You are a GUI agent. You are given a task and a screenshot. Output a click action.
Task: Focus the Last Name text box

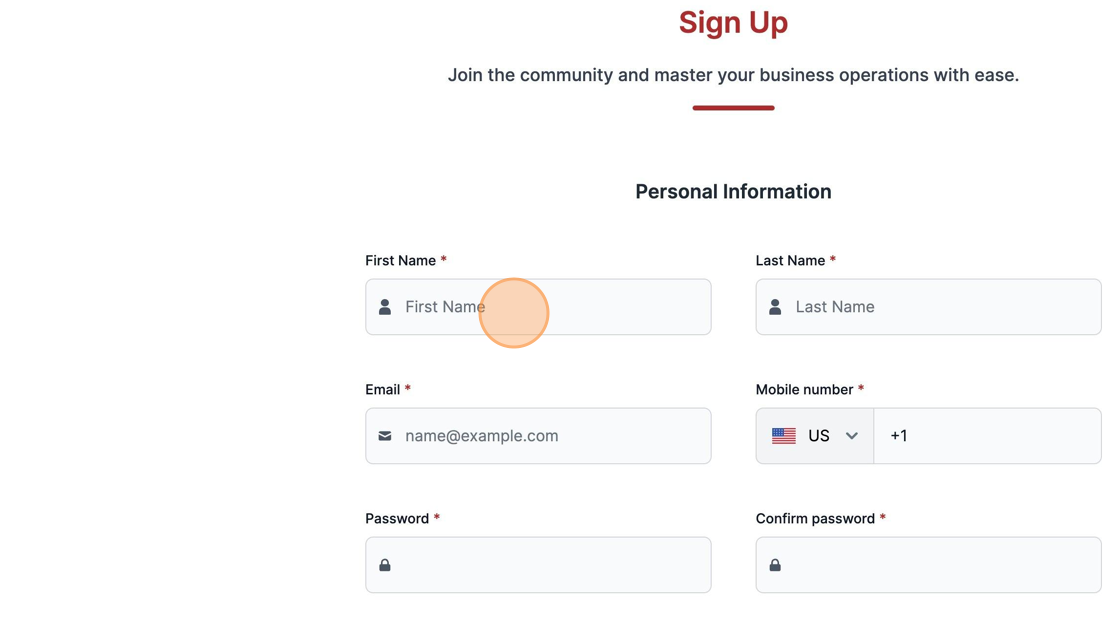coord(929,307)
